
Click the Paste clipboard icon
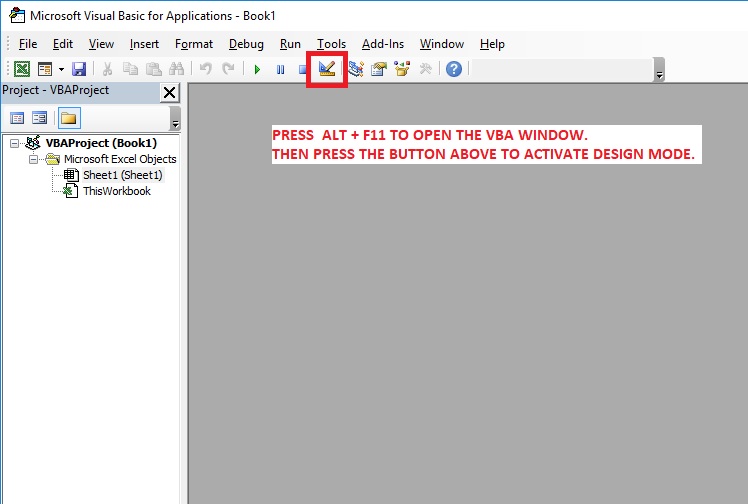[153, 69]
